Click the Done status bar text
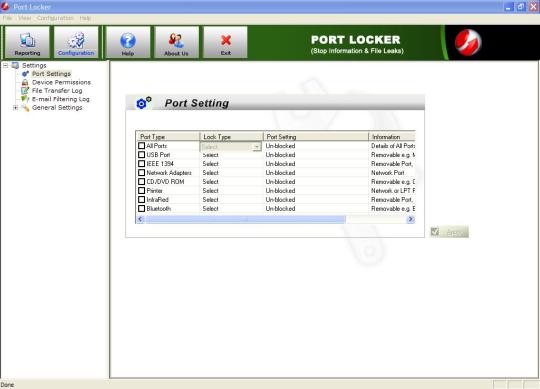This screenshot has width=540, height=389. tap(7, 385)
